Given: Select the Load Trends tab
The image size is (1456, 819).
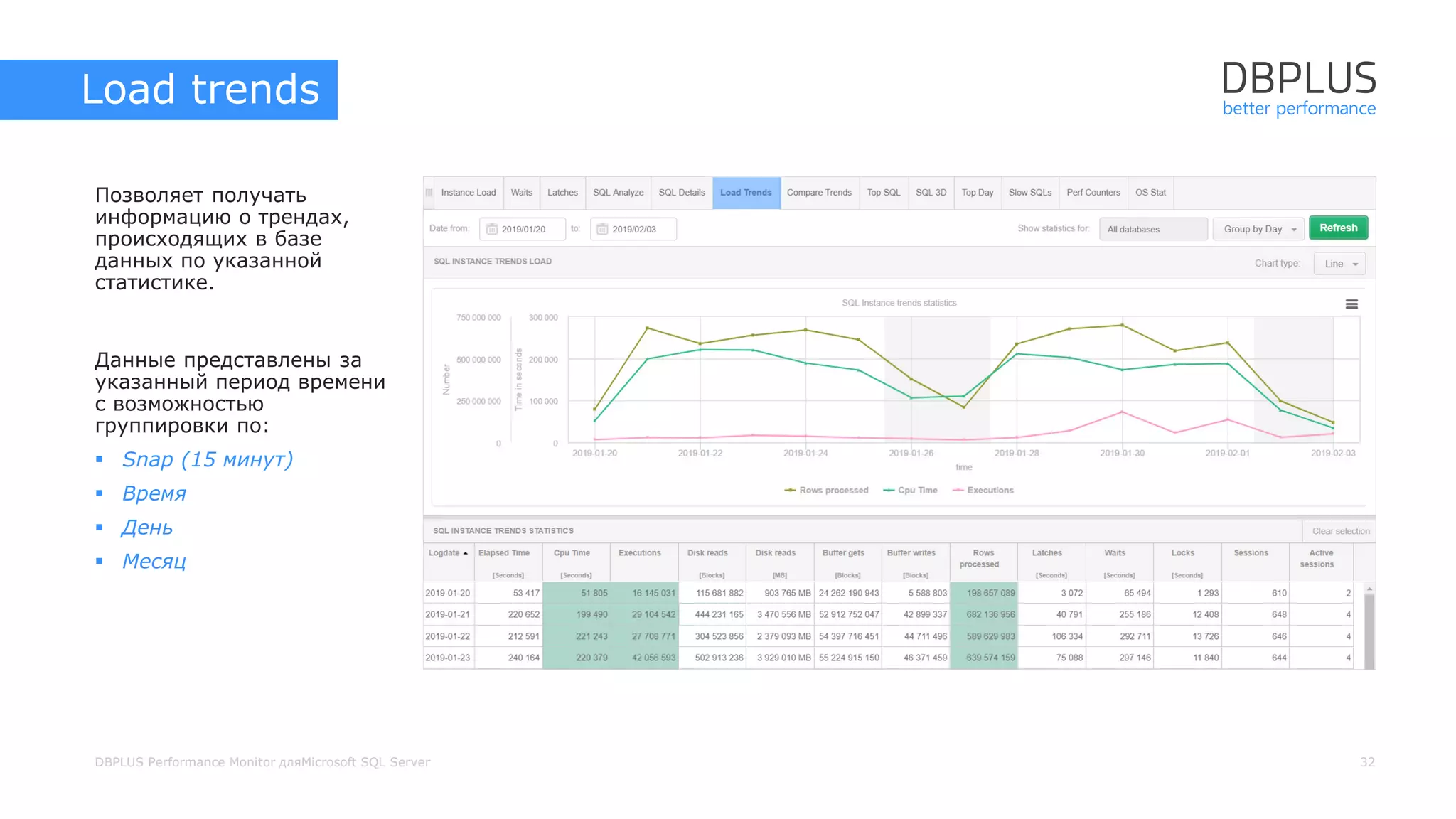Looking at the screenshot, I should point(746,193).
